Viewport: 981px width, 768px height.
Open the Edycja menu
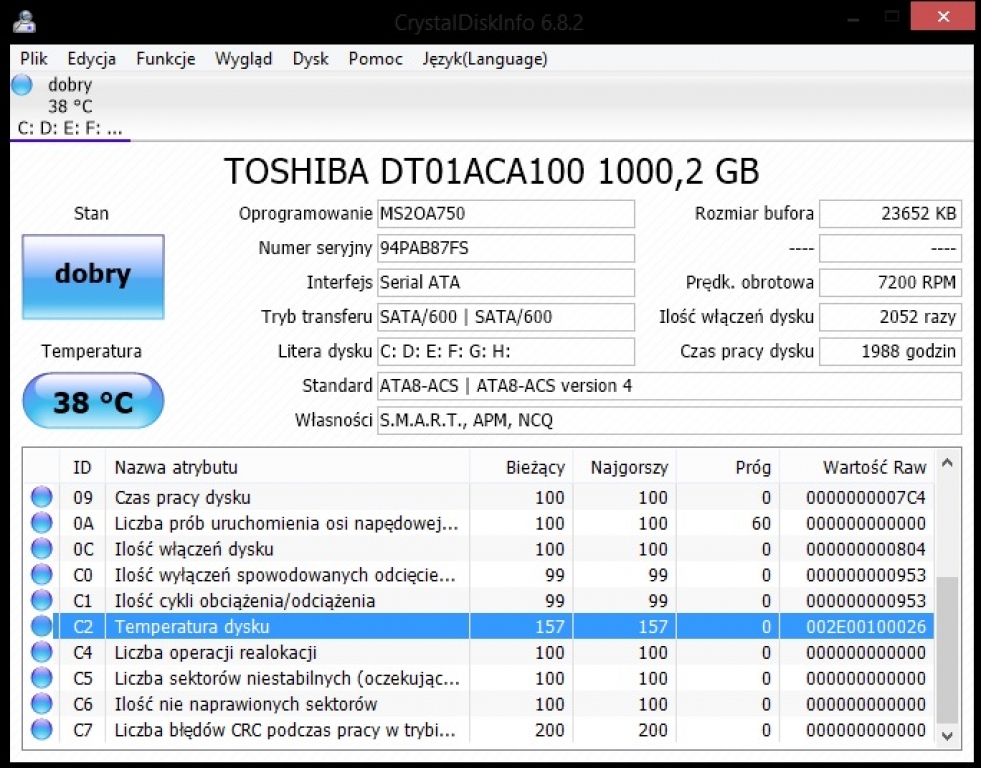point(91,59)
